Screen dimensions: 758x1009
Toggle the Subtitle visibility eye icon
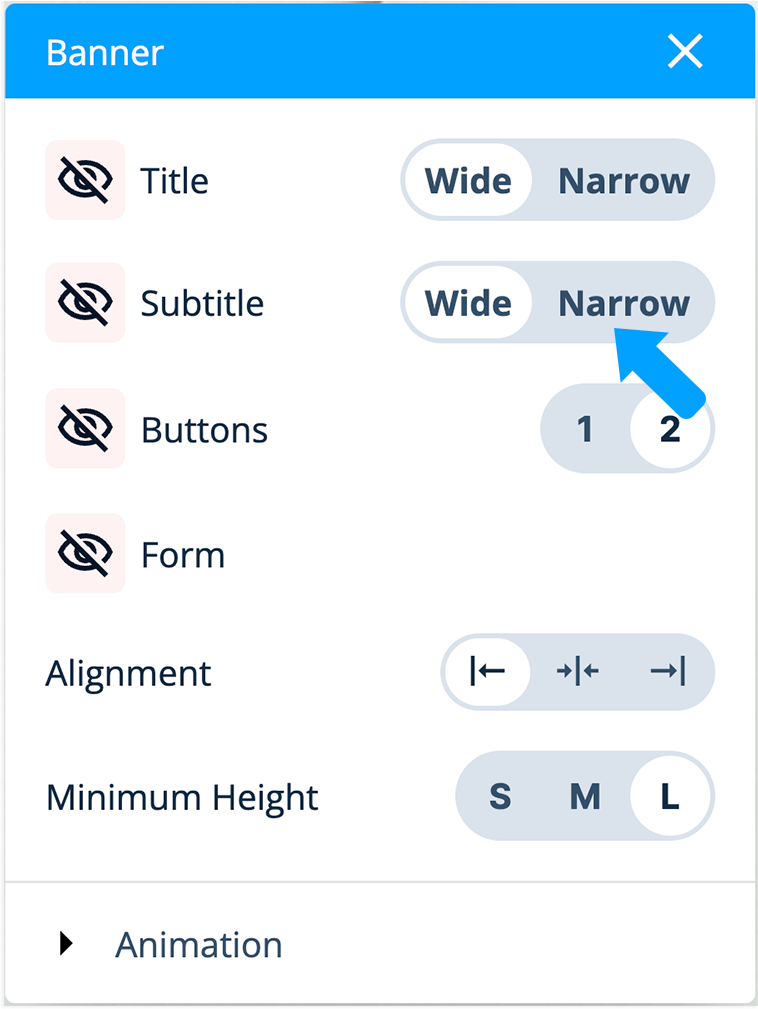click(x=85, y=302)
